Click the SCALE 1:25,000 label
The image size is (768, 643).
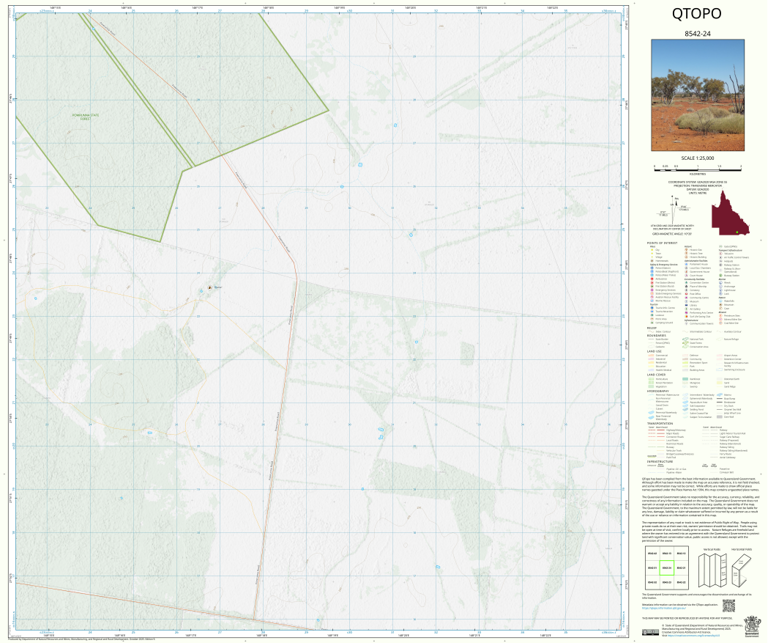click(x=697, y=158)
